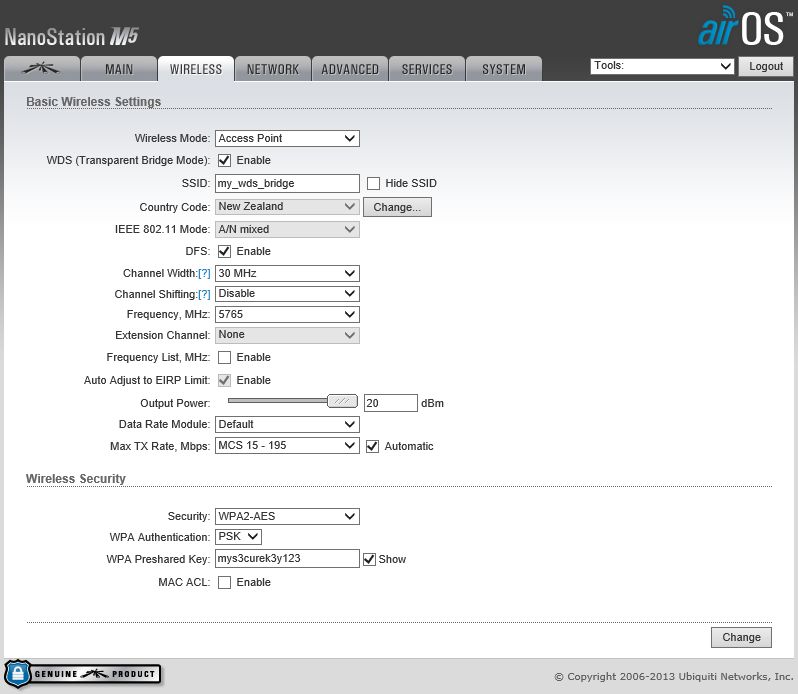Click the NanoStation M5 title

72,37
